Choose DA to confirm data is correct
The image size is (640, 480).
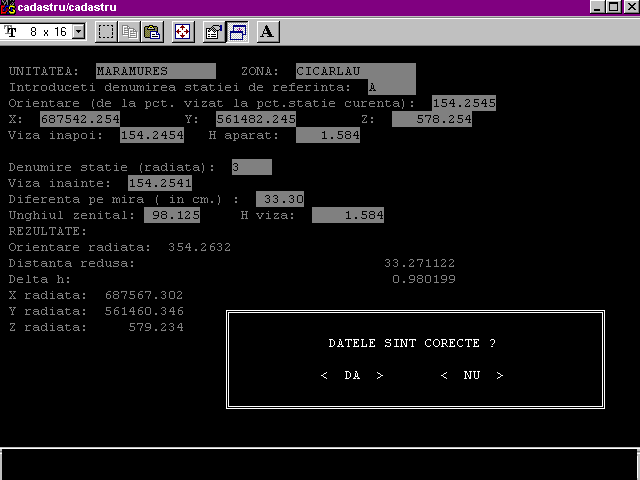click(x=352, y=376)
